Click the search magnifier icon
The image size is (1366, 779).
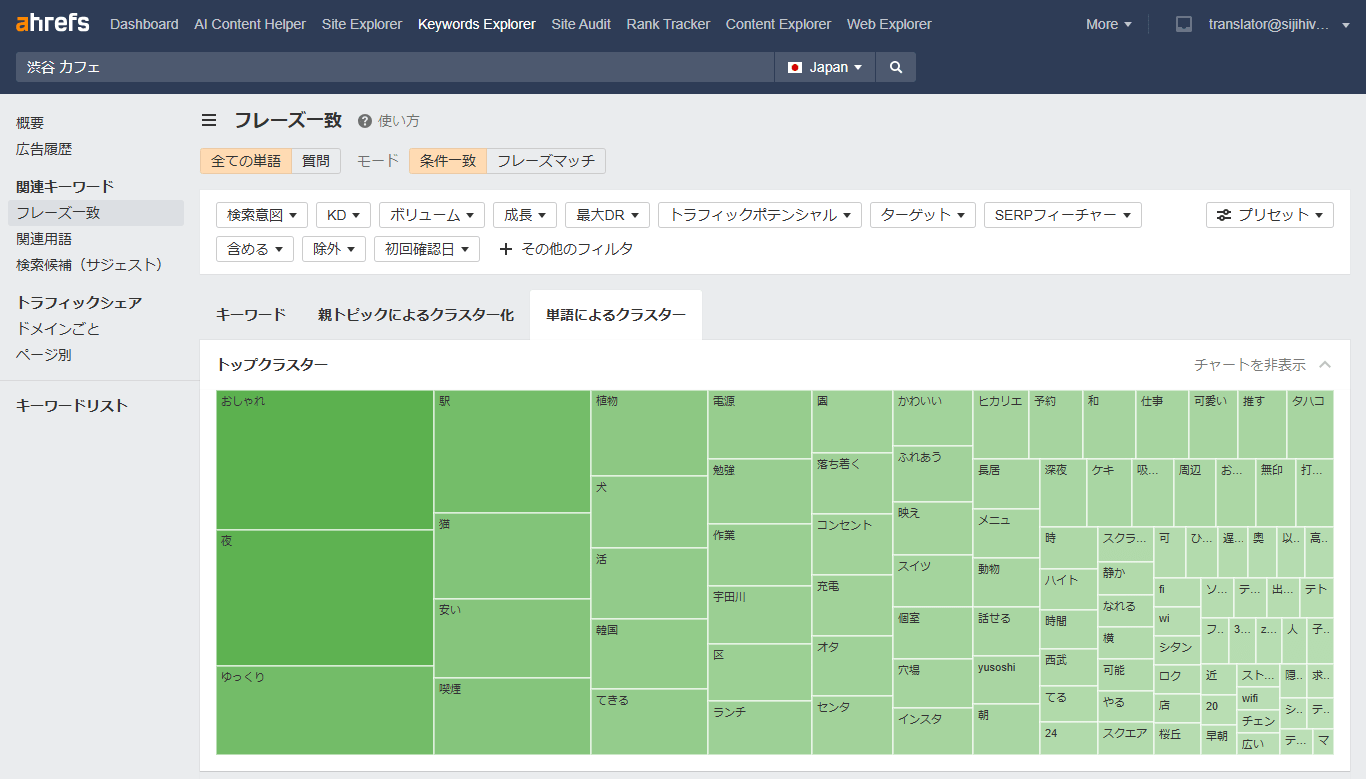point(894,66)
